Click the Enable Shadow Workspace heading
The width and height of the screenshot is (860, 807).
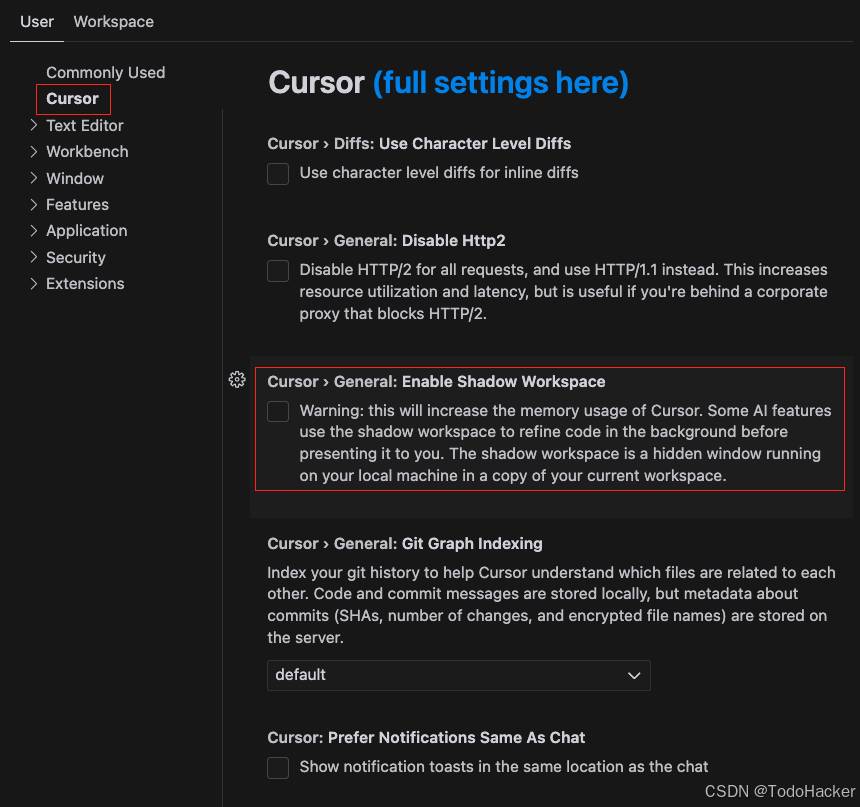pyautogui.click(x=436, y=382)
